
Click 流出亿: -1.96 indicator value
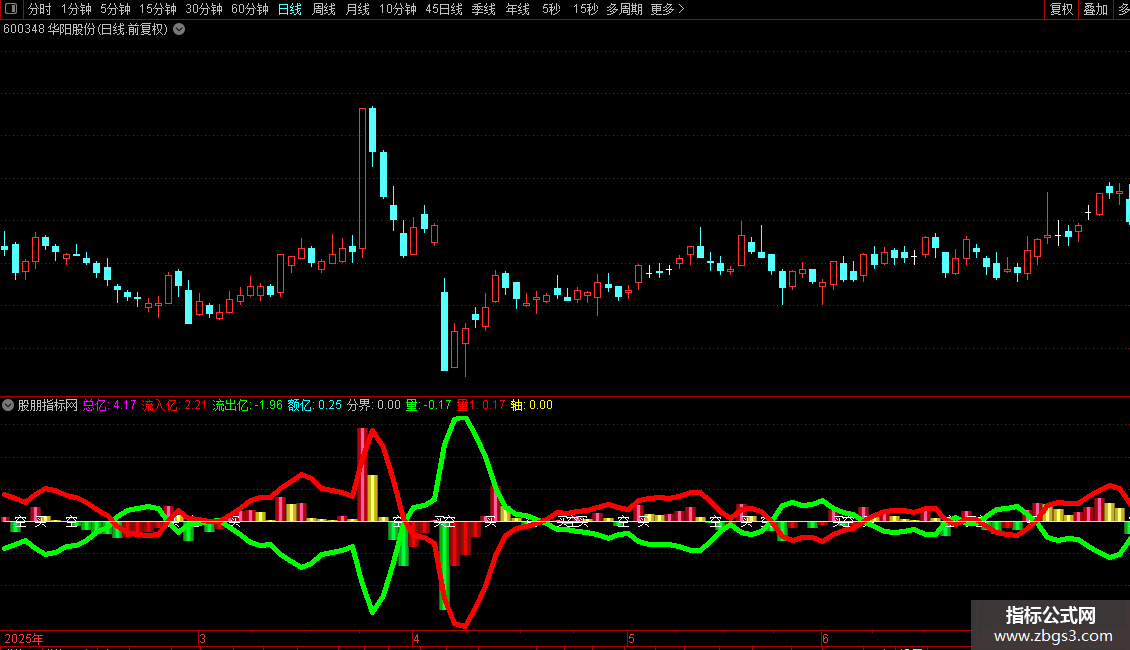point(247,405)
